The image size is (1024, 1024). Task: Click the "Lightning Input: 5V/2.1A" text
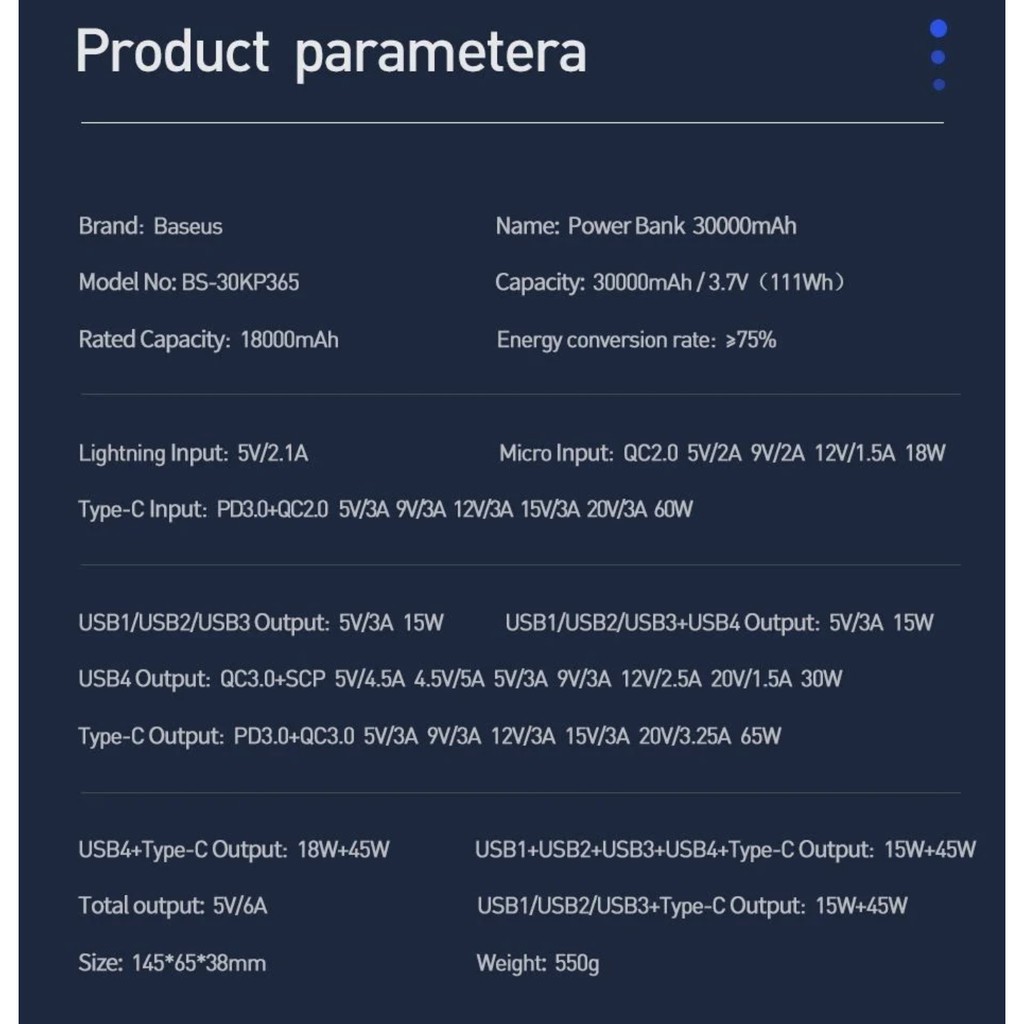[x=194, y=454]
